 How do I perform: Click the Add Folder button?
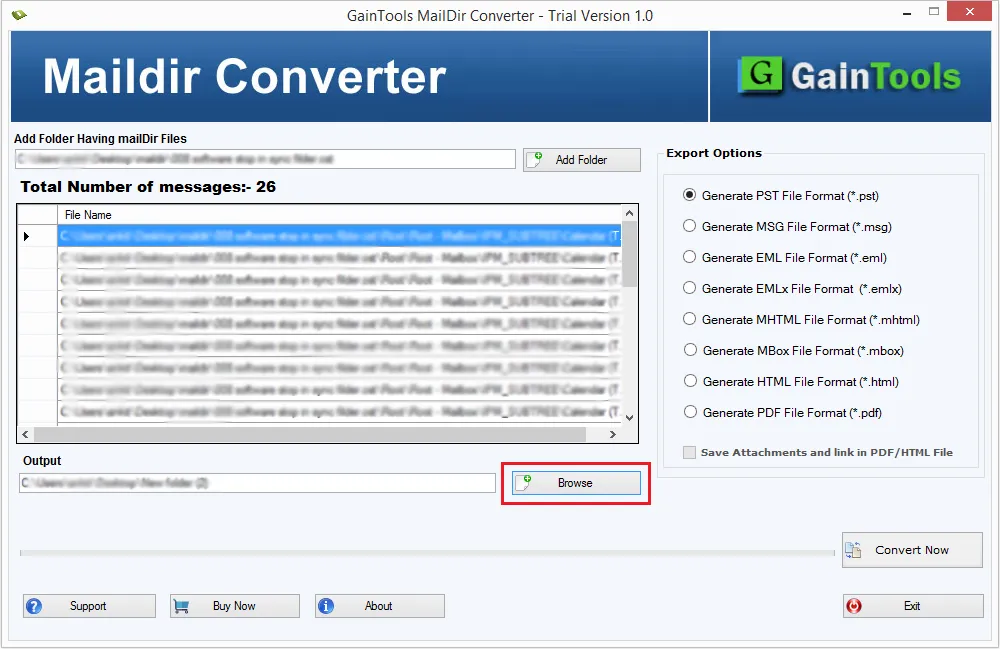pyautogui.click(x=582, y=160)
